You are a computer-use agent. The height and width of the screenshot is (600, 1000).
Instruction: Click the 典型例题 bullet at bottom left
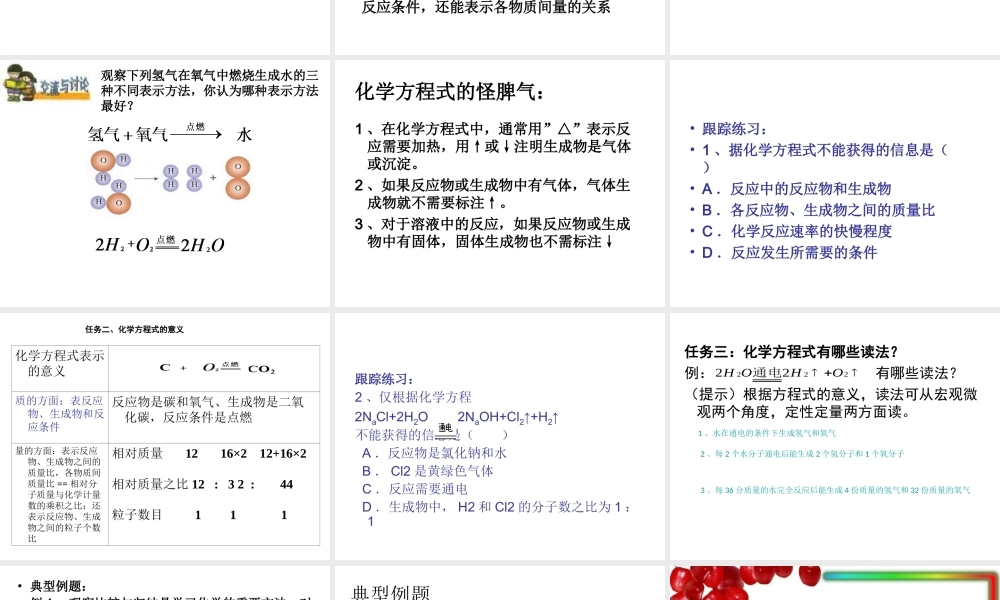(x=58, y=586)
